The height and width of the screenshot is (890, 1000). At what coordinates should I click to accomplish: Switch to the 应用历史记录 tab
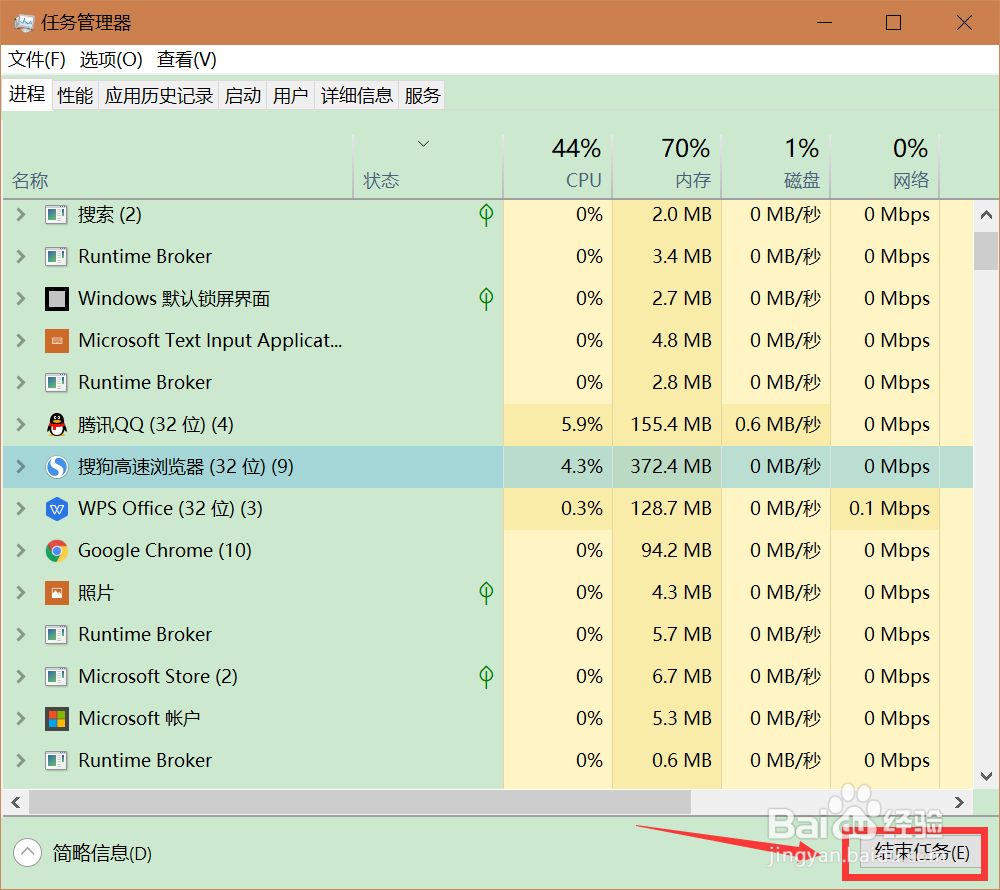[159, 96]
